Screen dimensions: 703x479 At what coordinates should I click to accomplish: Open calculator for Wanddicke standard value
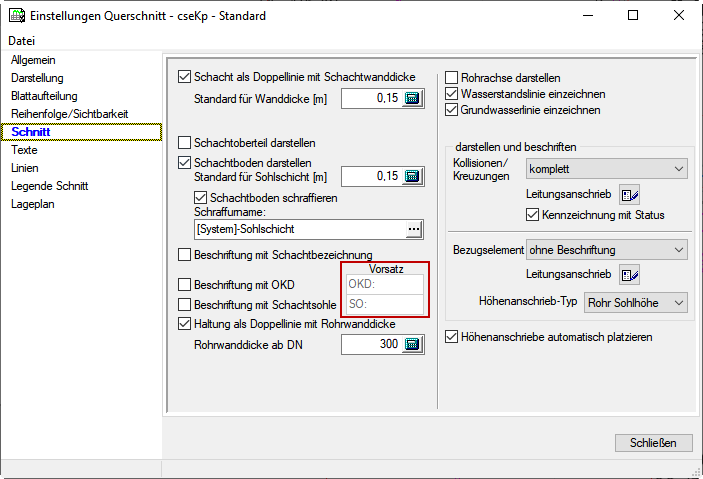tap(414, 99)
